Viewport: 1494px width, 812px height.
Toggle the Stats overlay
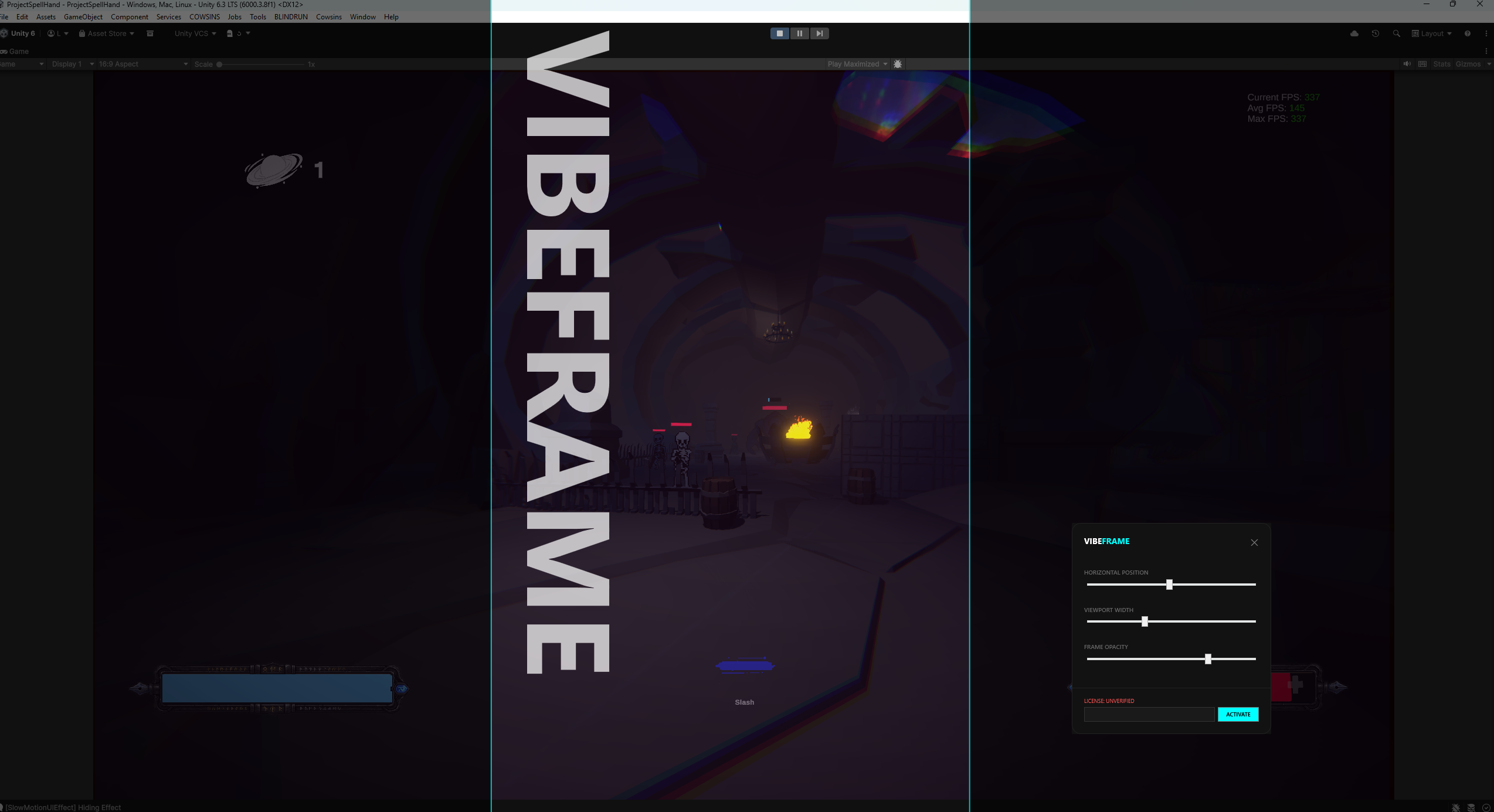click(1441, 64)
